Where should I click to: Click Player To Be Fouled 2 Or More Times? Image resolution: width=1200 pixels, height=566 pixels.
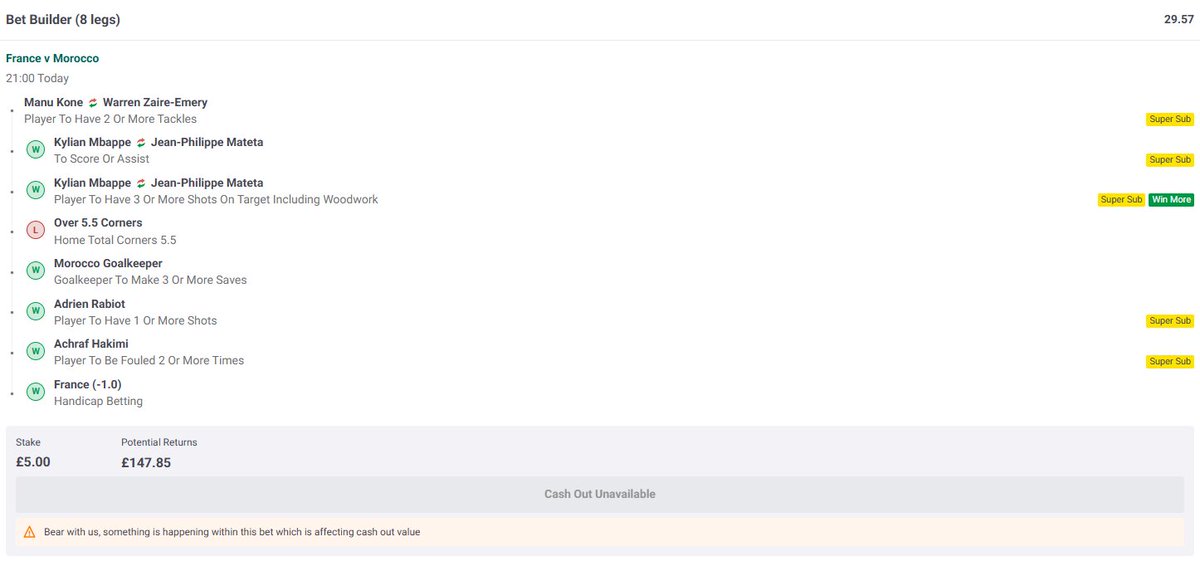pos(149,361)
